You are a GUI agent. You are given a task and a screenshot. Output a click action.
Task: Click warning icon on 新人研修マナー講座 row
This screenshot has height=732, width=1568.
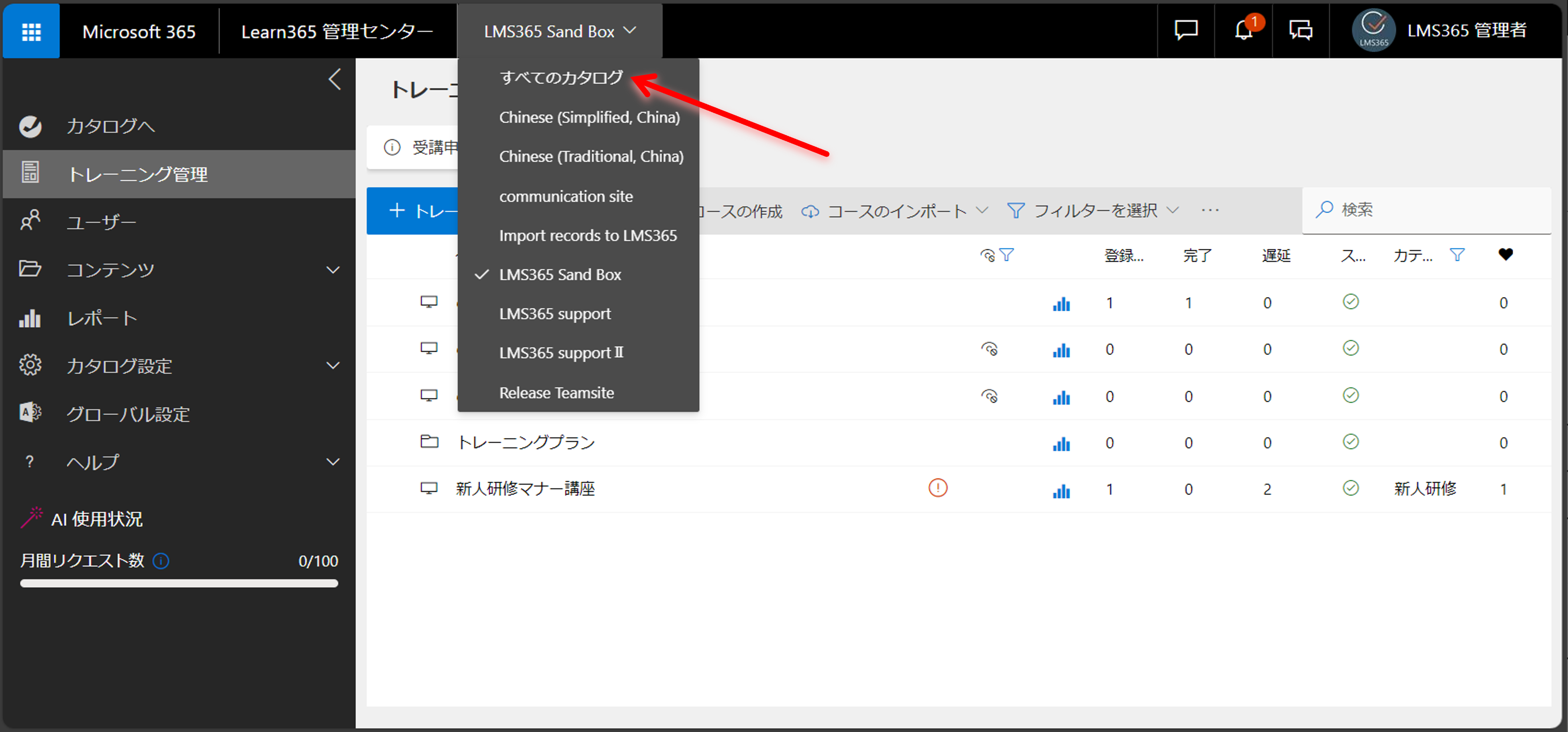point(937,488)
